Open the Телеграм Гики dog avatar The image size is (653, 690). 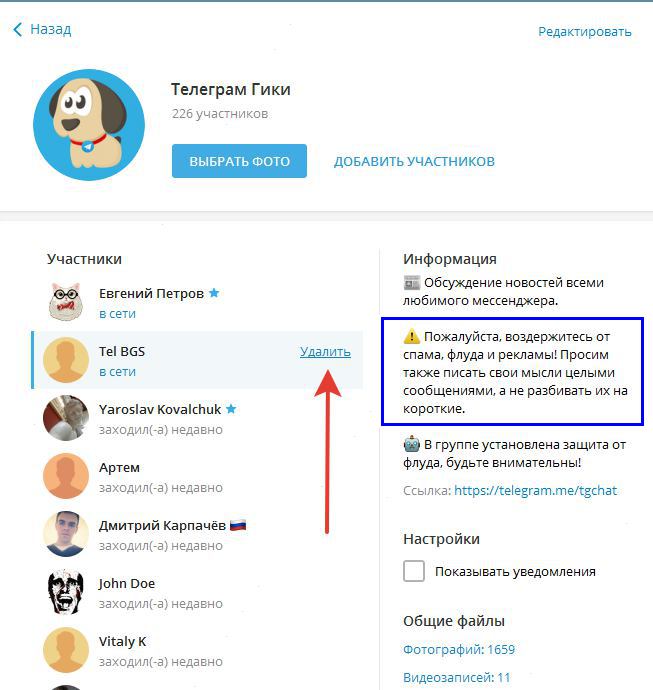click(x=89, y=125)
